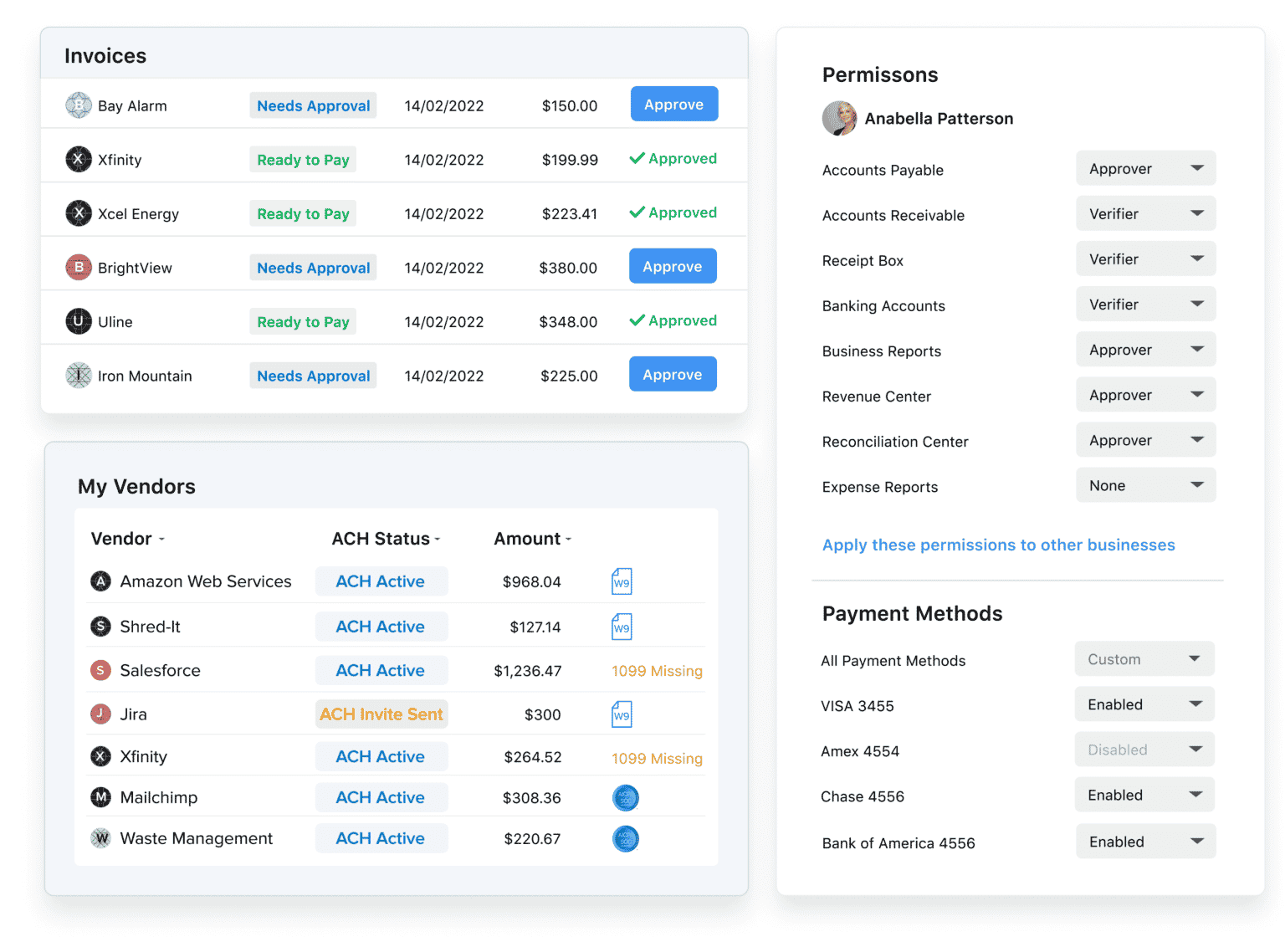Approve the BrightView invoice
Image resolution: width=1285 pixels, height=952 pixels.
coord(673,266)
